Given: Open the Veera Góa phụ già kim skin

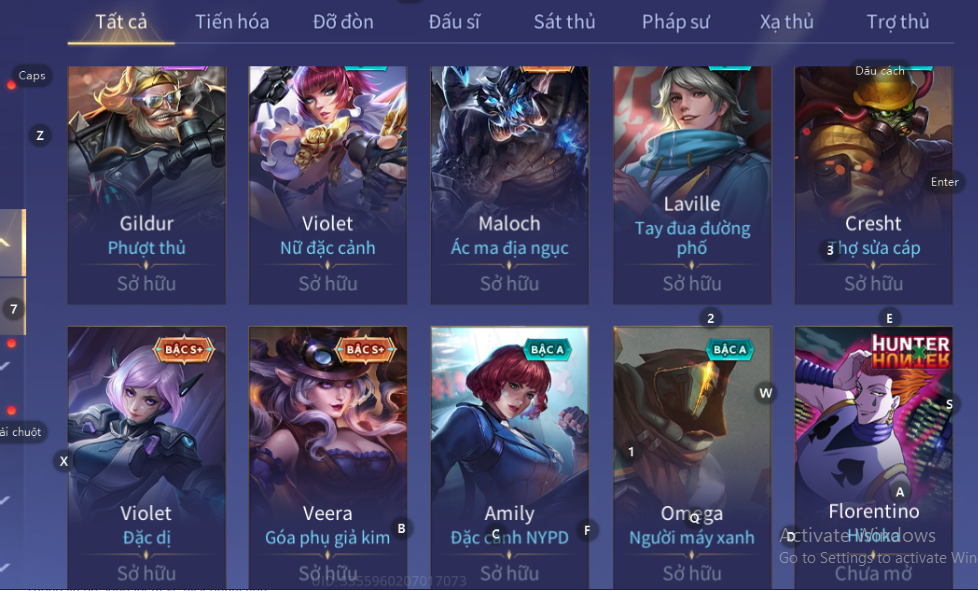Looking at the screenshot, I should pos(328,458).
